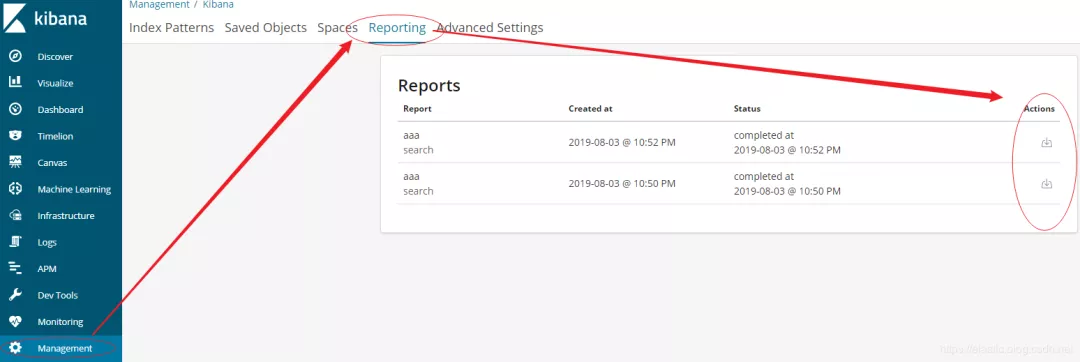Viewport: 1080px width, 362px height.
Task: Open the Monitoring heartbeat icon
Action: point(14,321)
